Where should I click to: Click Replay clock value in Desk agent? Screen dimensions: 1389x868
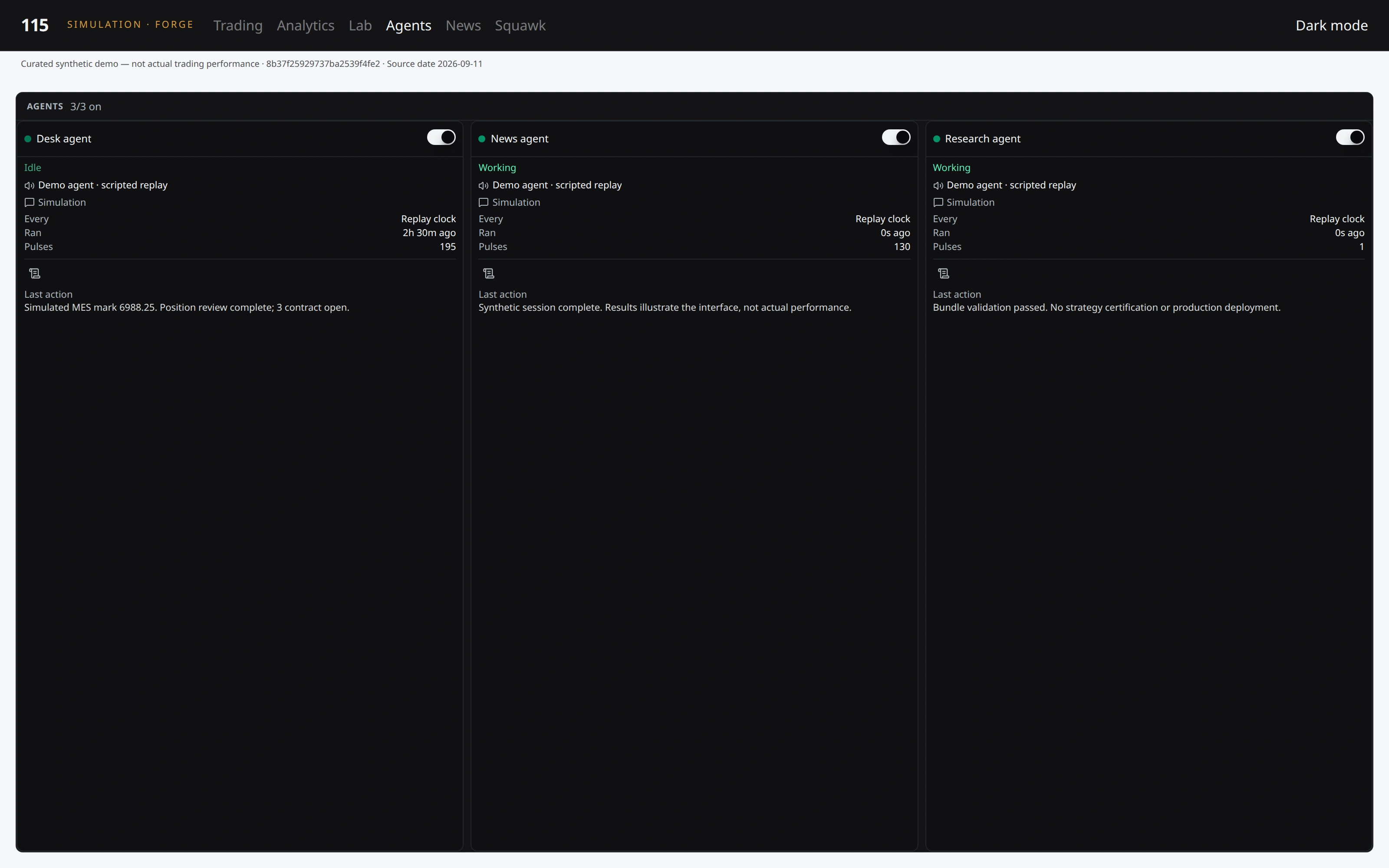tap(428, 219)
